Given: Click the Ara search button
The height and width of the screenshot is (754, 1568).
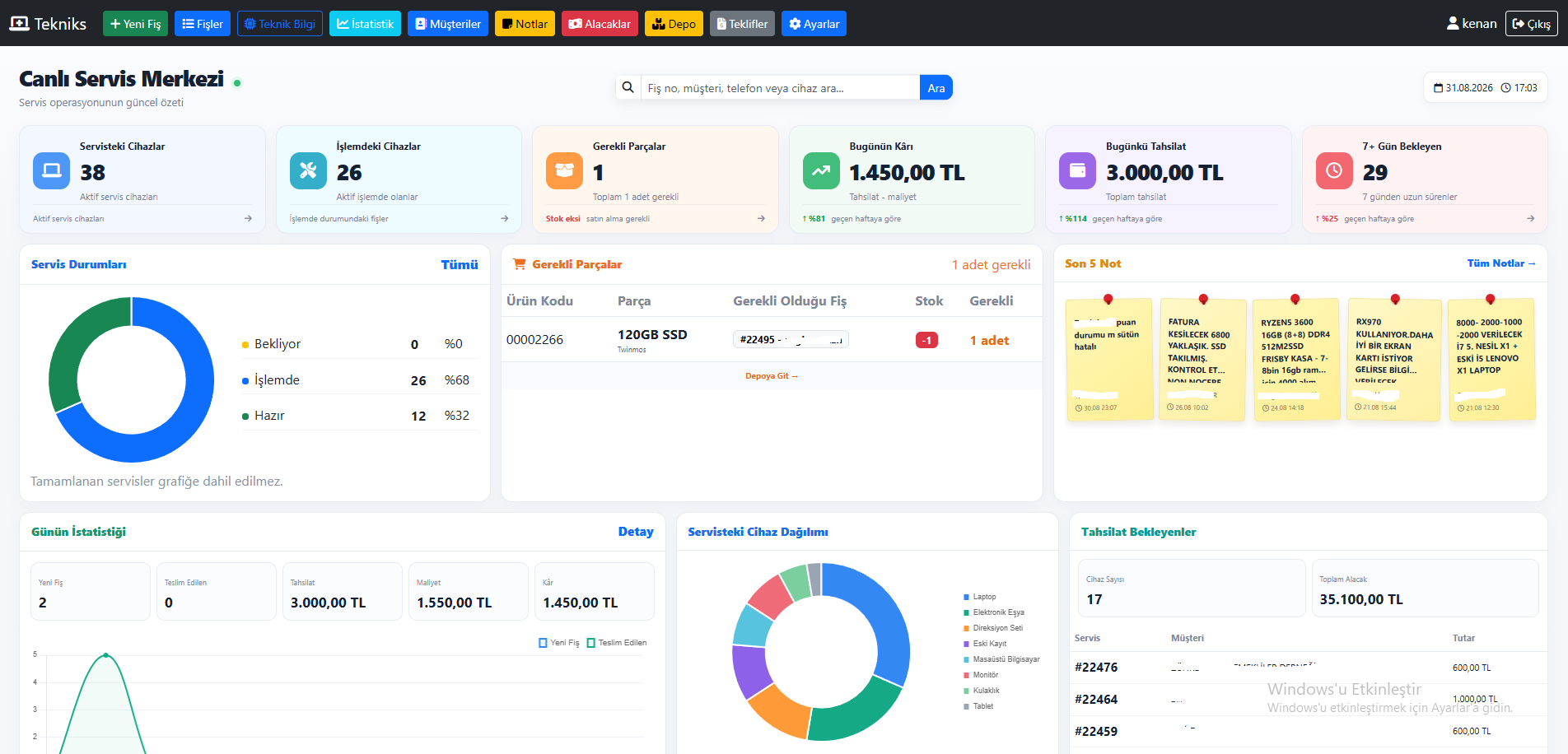Looking at the screenshot, I should point(936,87).
